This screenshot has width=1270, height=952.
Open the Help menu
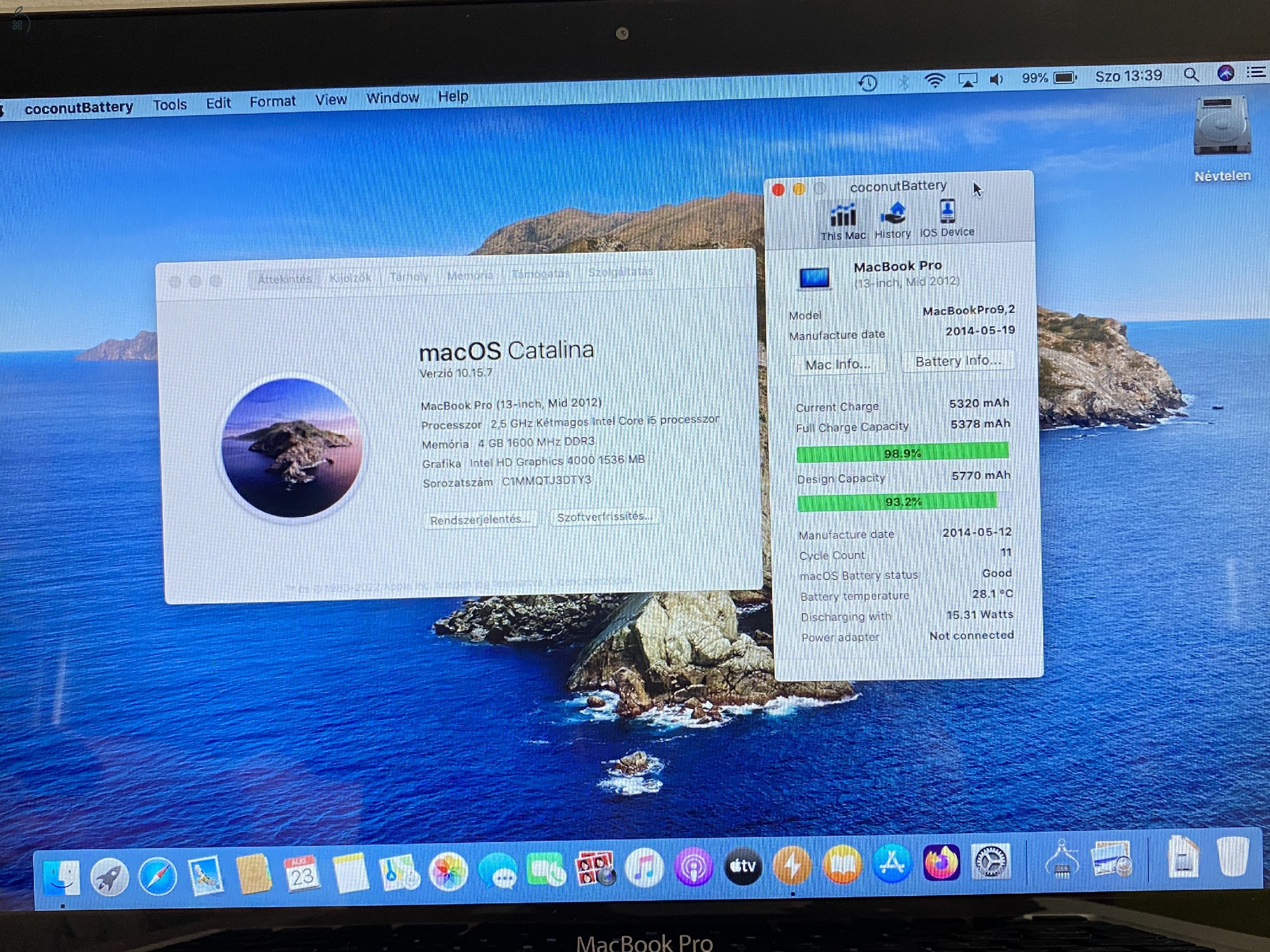coord(453,96)
